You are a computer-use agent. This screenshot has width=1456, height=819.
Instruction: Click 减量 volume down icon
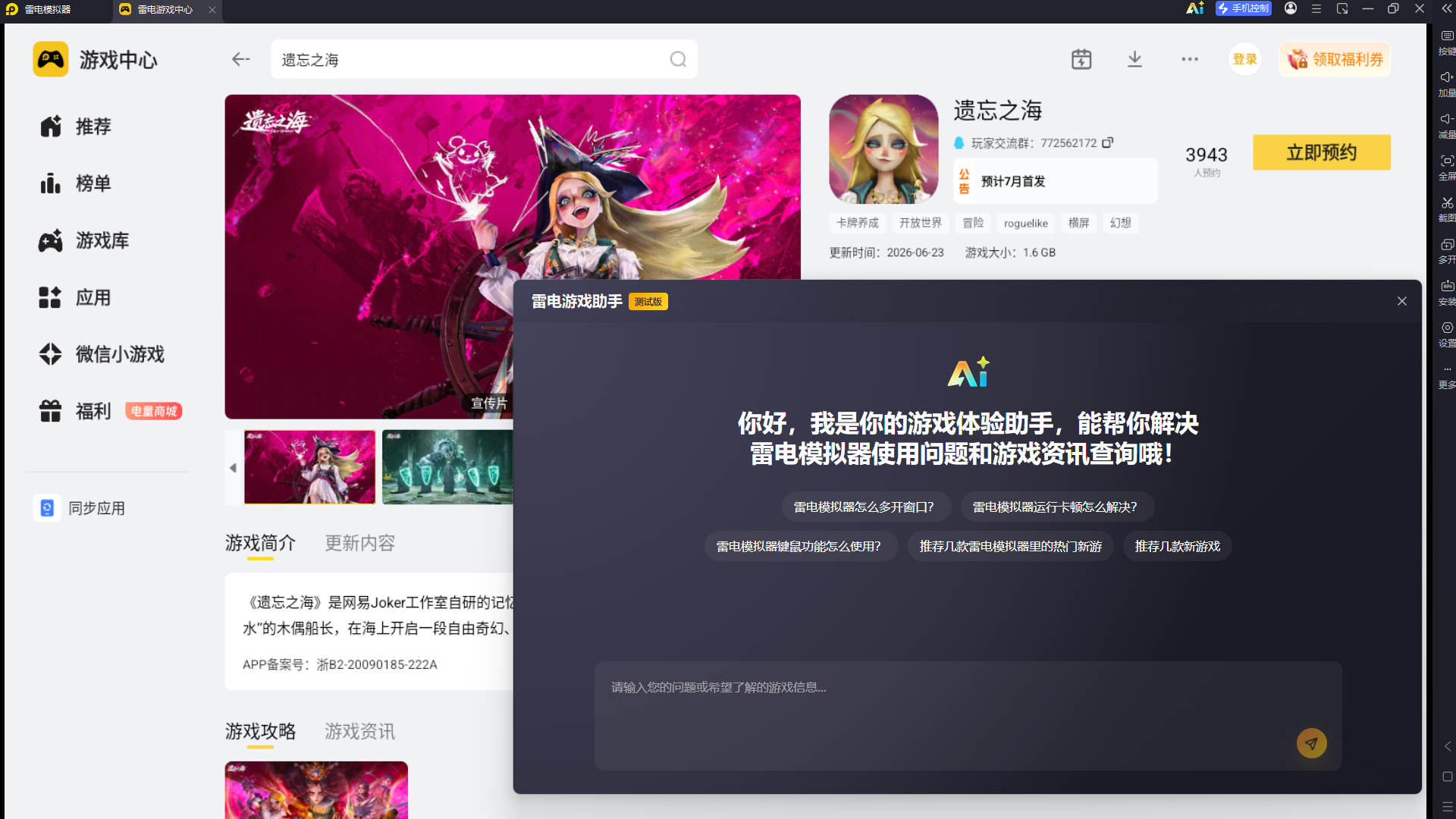pos(1447,119)
